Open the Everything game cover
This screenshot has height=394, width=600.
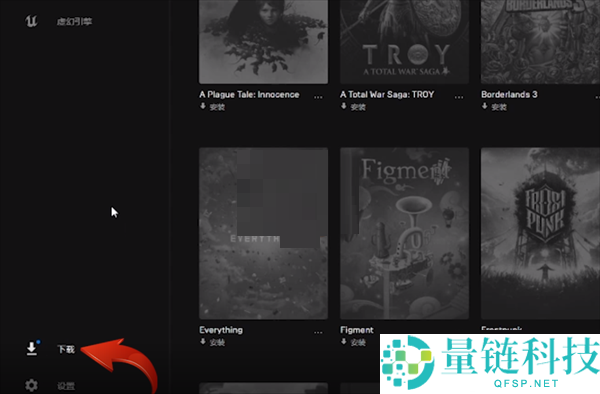pyautogui.click(x=263, y=233)
